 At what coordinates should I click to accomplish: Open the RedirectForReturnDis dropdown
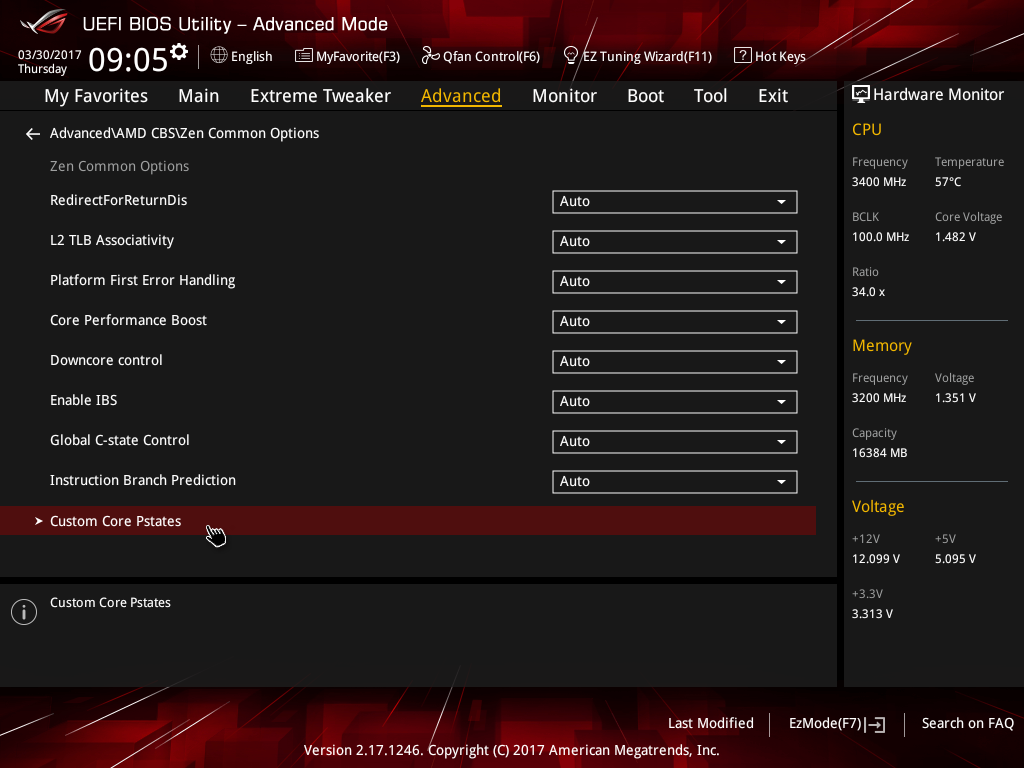click(x=674, y=202)
